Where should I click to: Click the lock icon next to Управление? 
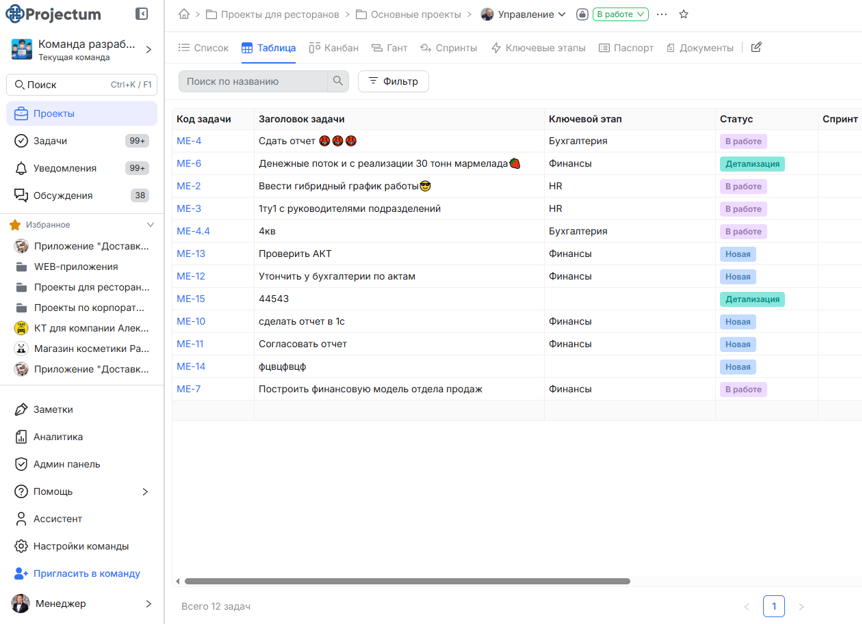tap(582, 14)
